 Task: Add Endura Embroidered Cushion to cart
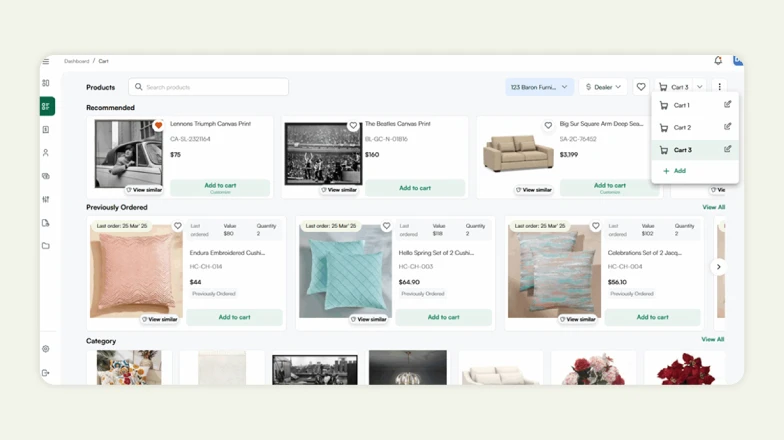(x=234, y=317)
